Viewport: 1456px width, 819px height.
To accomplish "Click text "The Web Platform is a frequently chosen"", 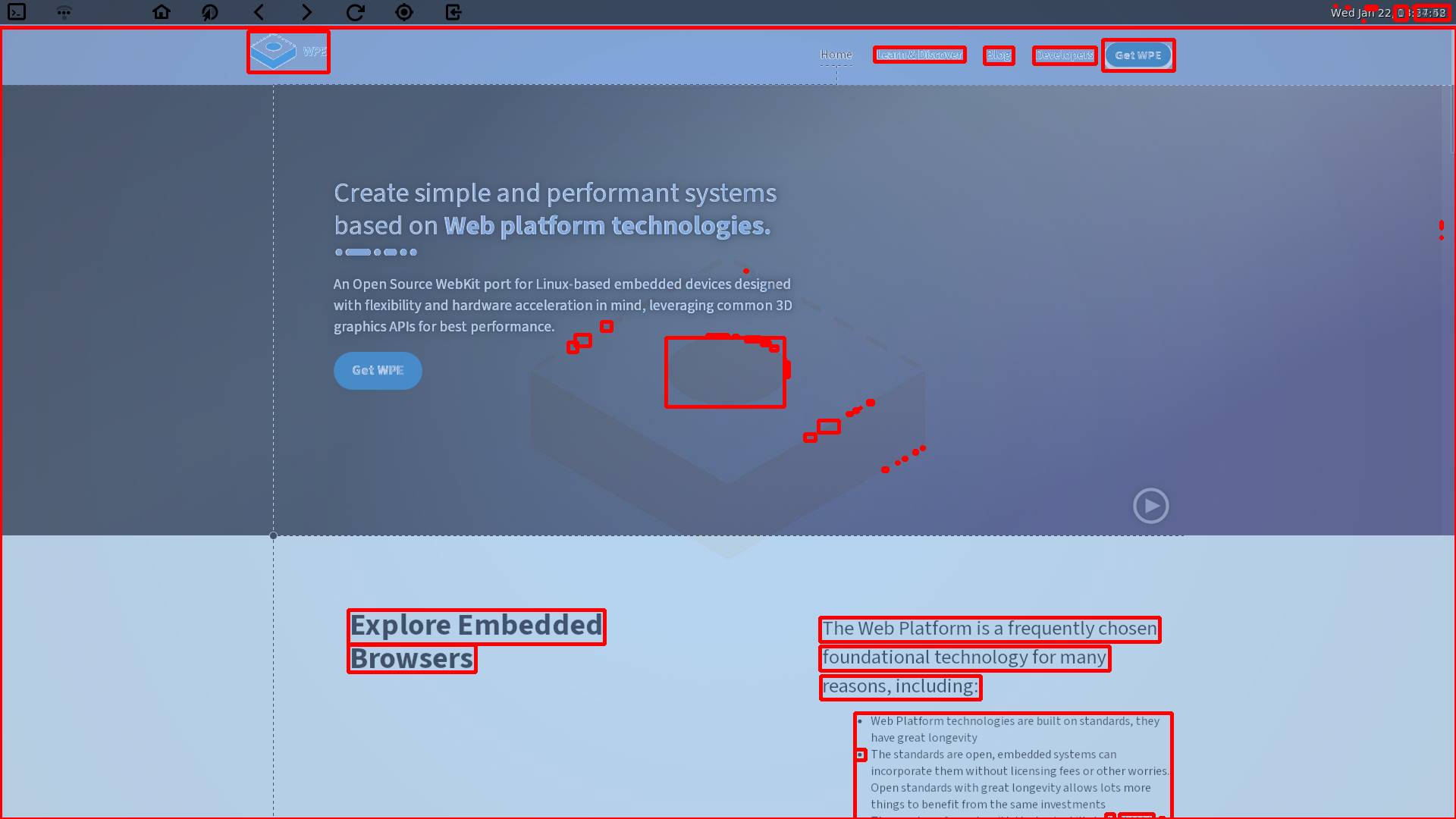I will (990, 629).
